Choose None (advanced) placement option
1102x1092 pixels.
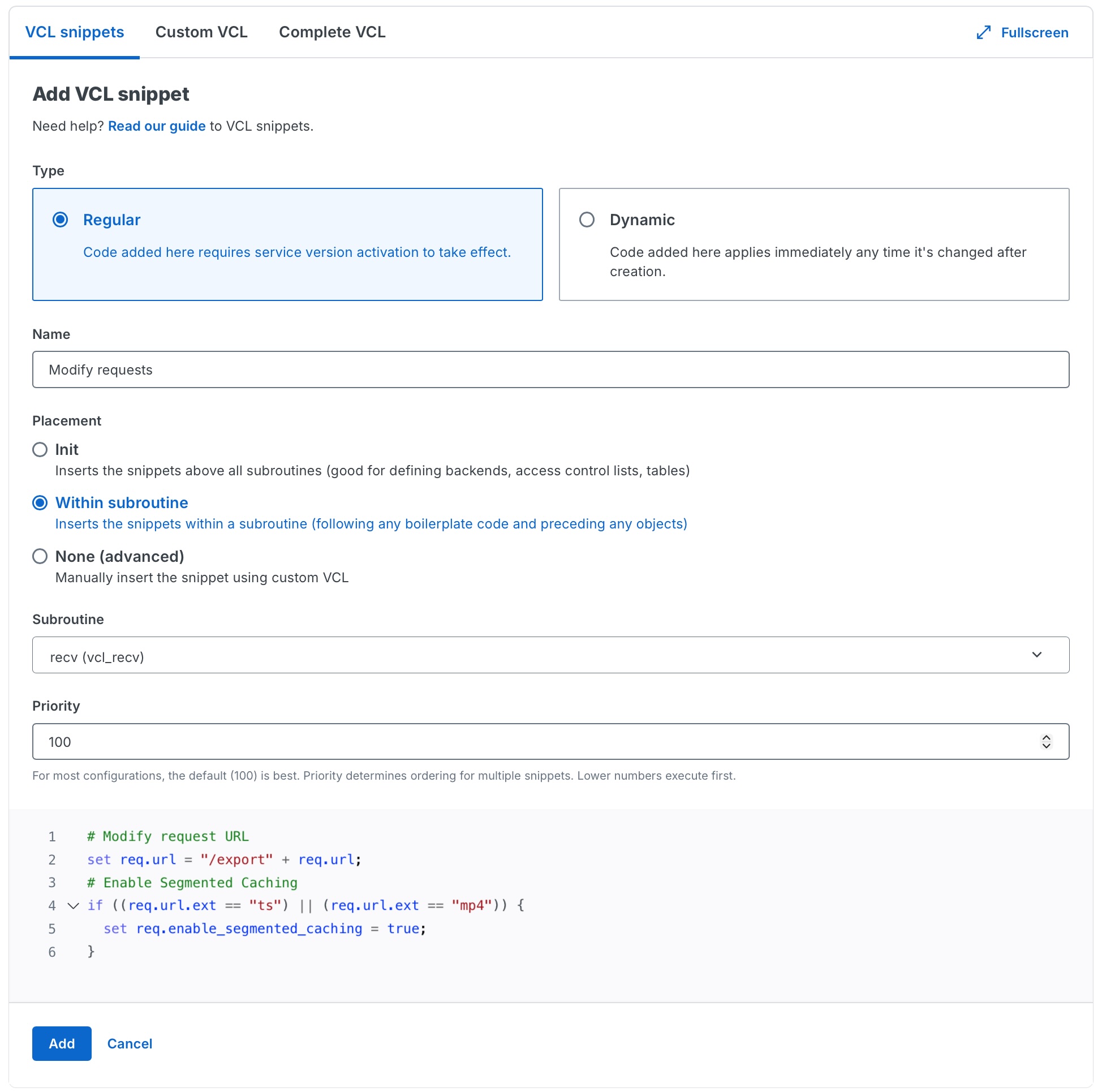[40, 556]
